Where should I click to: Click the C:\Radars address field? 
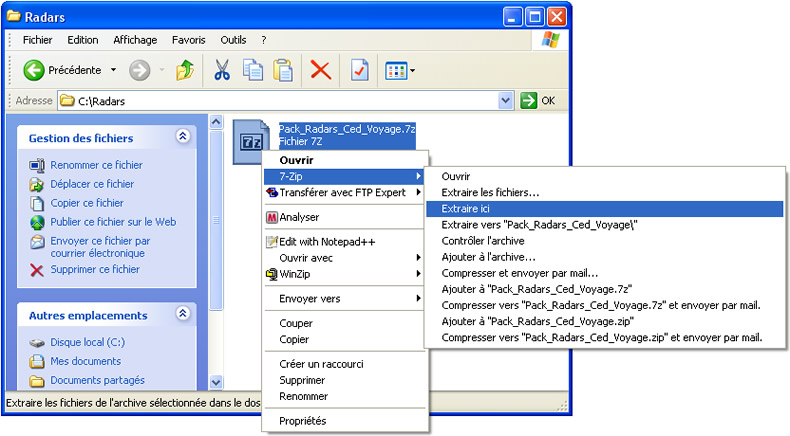click(x=280, y=101)
